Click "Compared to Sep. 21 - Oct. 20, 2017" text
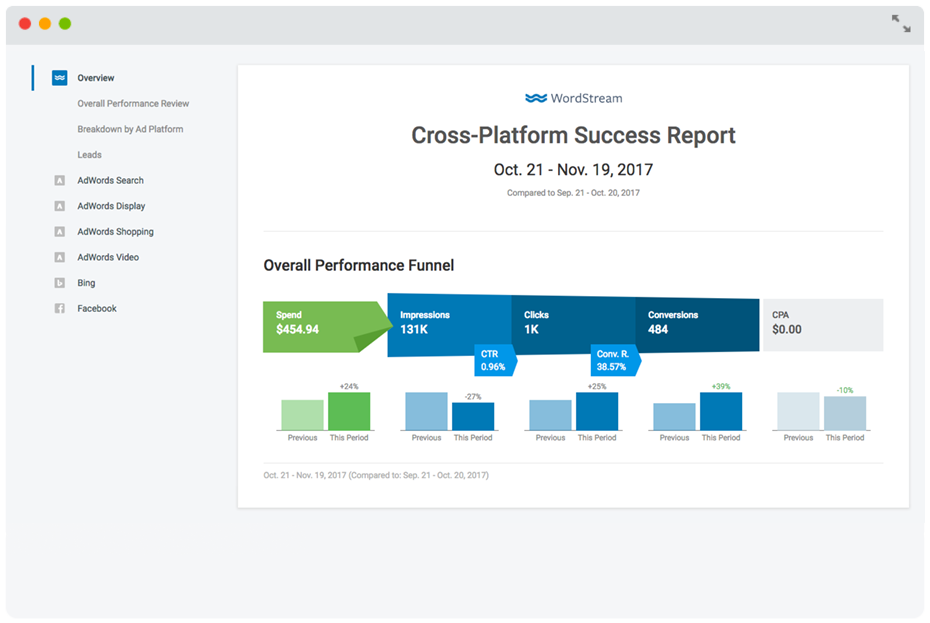Image resolution: width=930 pixels, height=623 pixels. [x=573, y=193]
